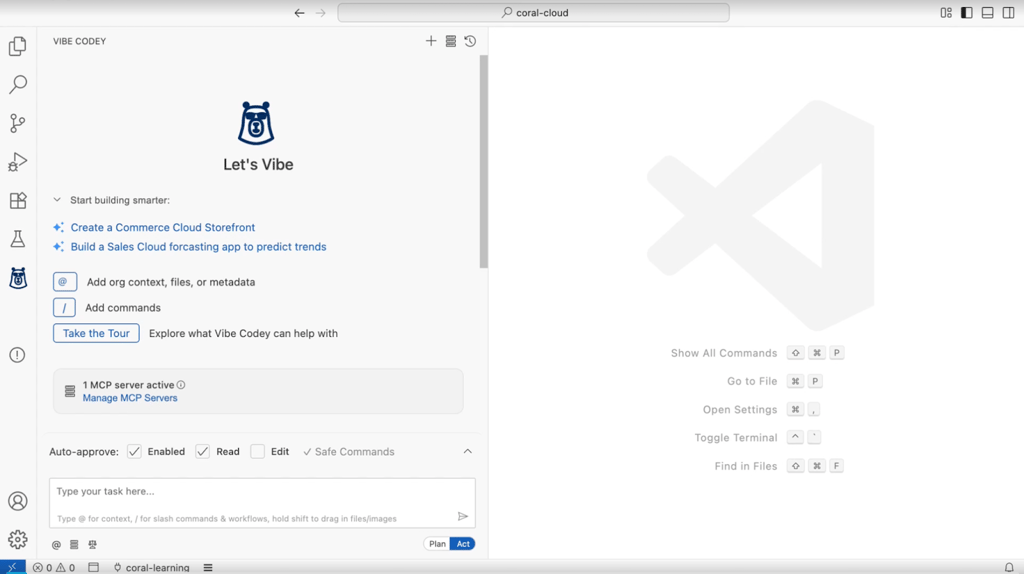Open the Accounts icon
Screen dimensions: 1024x574
point(18,501)
